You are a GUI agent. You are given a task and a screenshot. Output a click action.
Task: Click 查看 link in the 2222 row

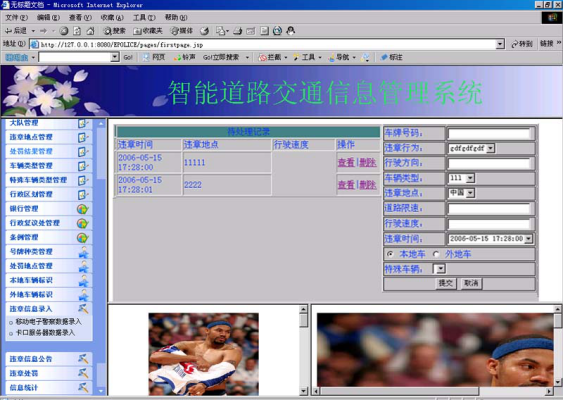click(x=346, y=185)
